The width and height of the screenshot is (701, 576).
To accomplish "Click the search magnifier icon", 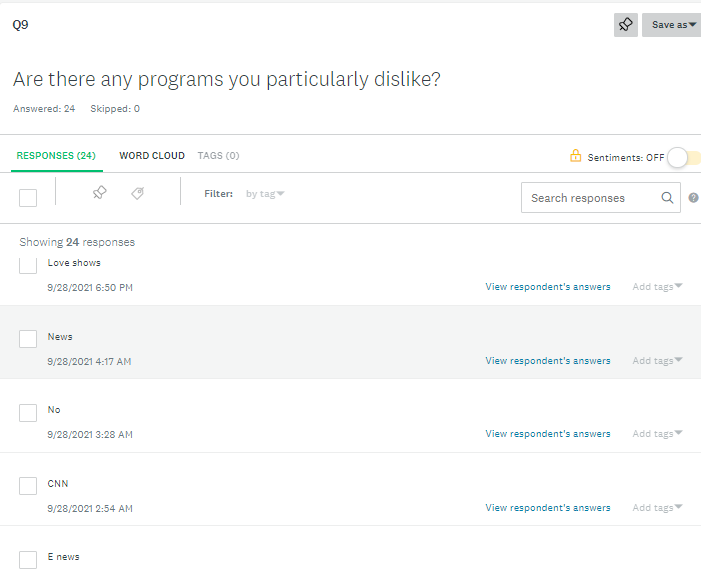I will pos(667,198).
